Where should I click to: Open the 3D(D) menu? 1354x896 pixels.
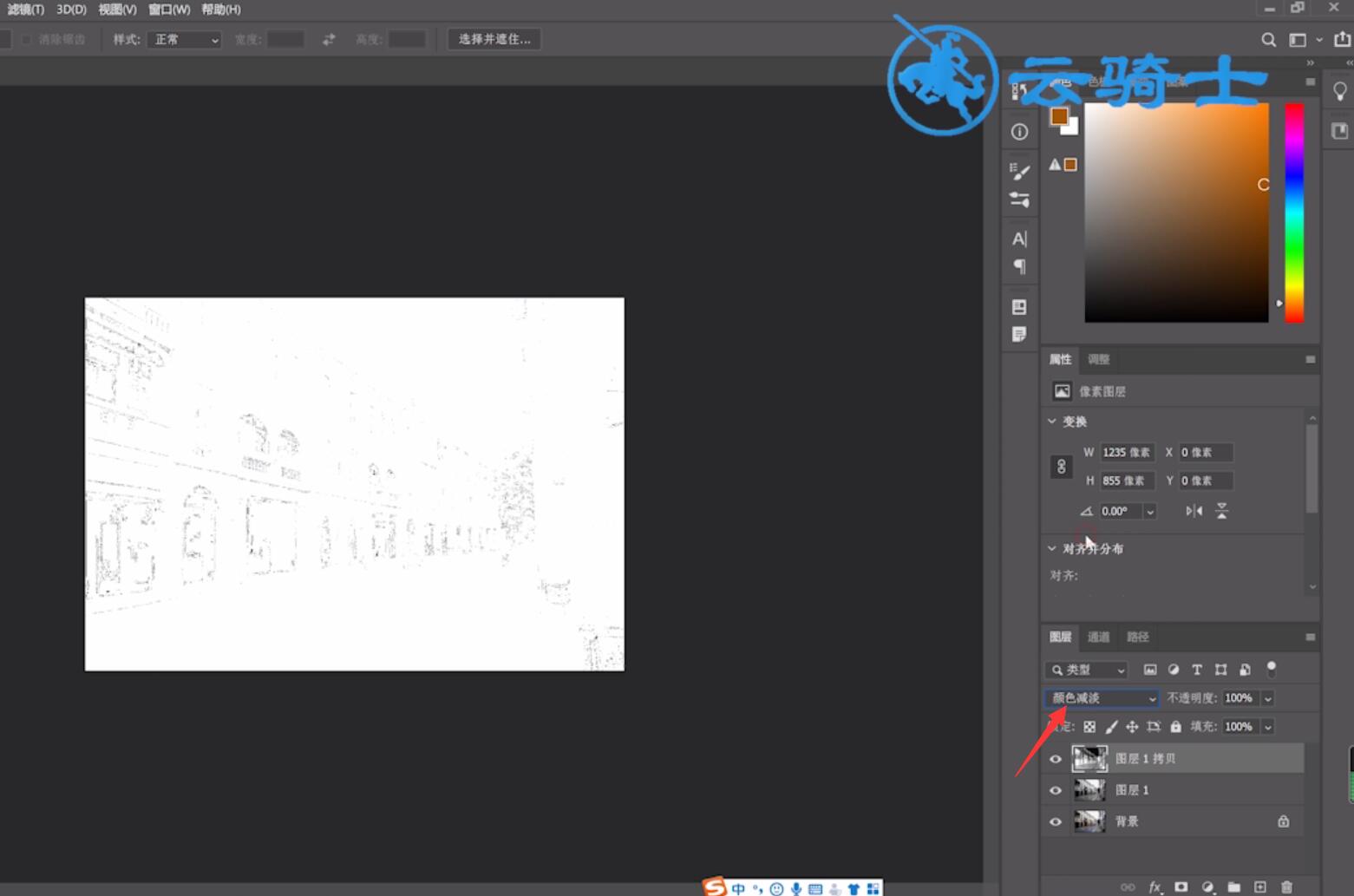tap(71, 10)
